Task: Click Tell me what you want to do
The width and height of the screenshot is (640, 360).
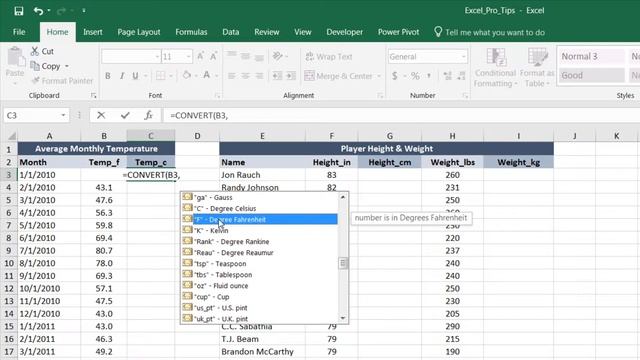Action: point(489,32)
